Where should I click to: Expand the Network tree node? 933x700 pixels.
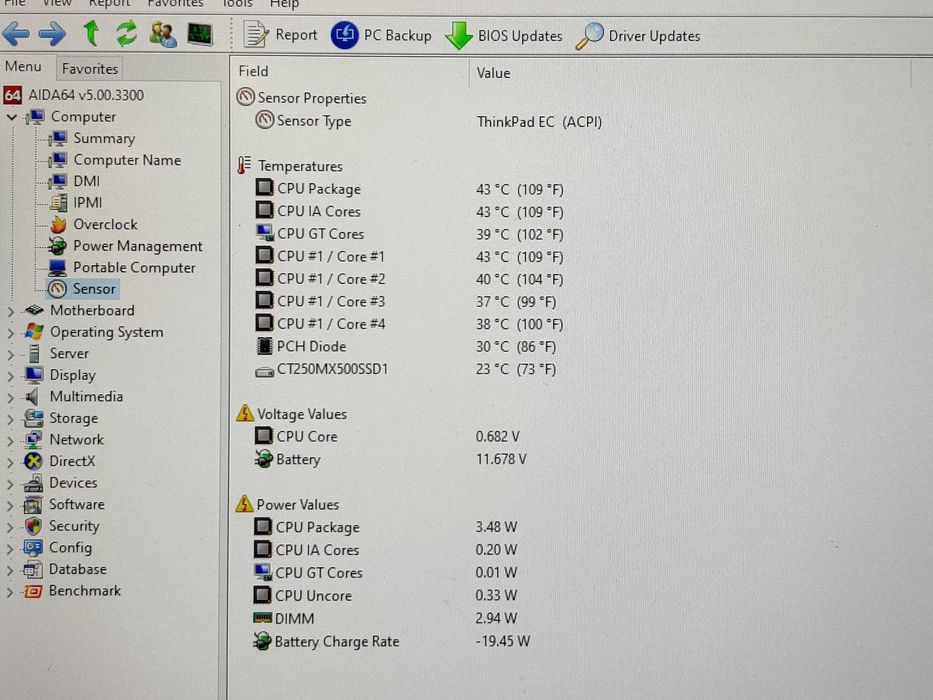tap(10, 440)
